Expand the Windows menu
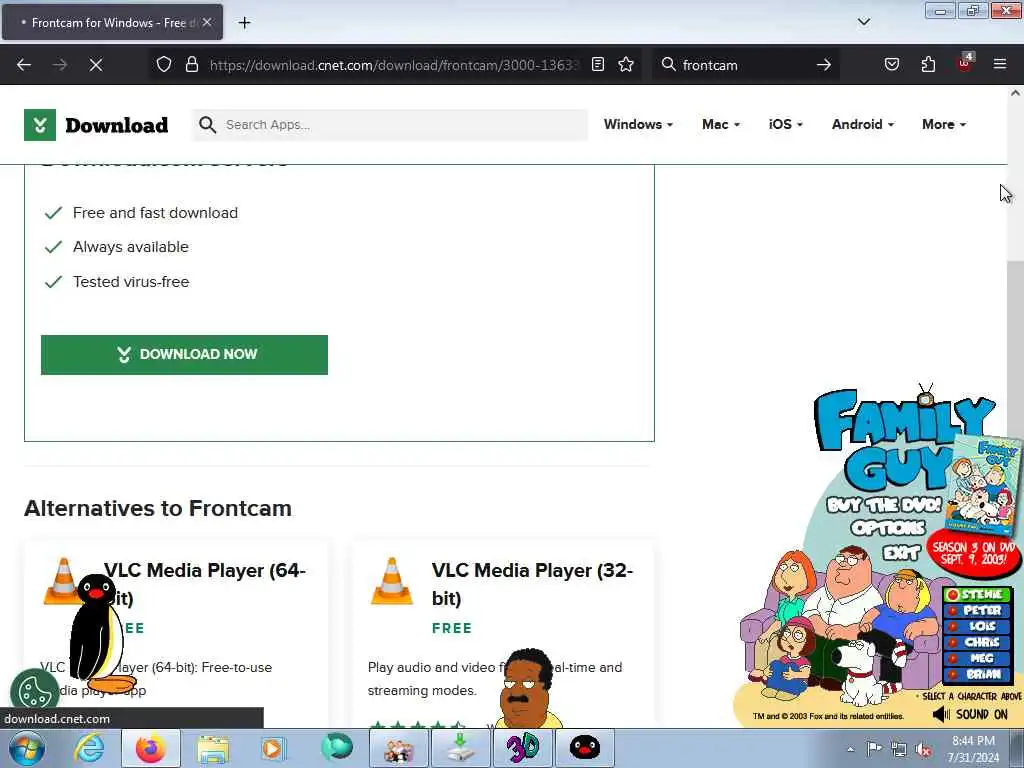 (x=638, y=124)
